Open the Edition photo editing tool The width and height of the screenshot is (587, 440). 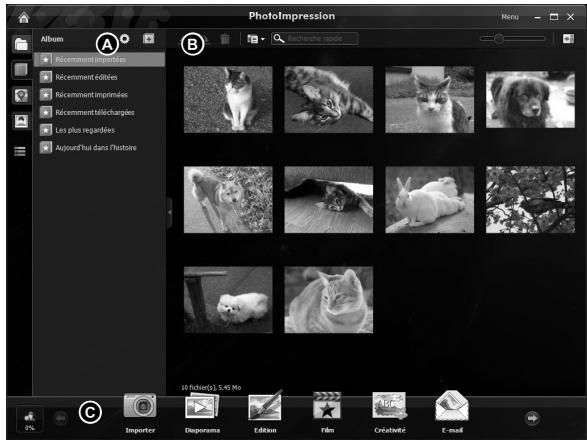point(265,412)
